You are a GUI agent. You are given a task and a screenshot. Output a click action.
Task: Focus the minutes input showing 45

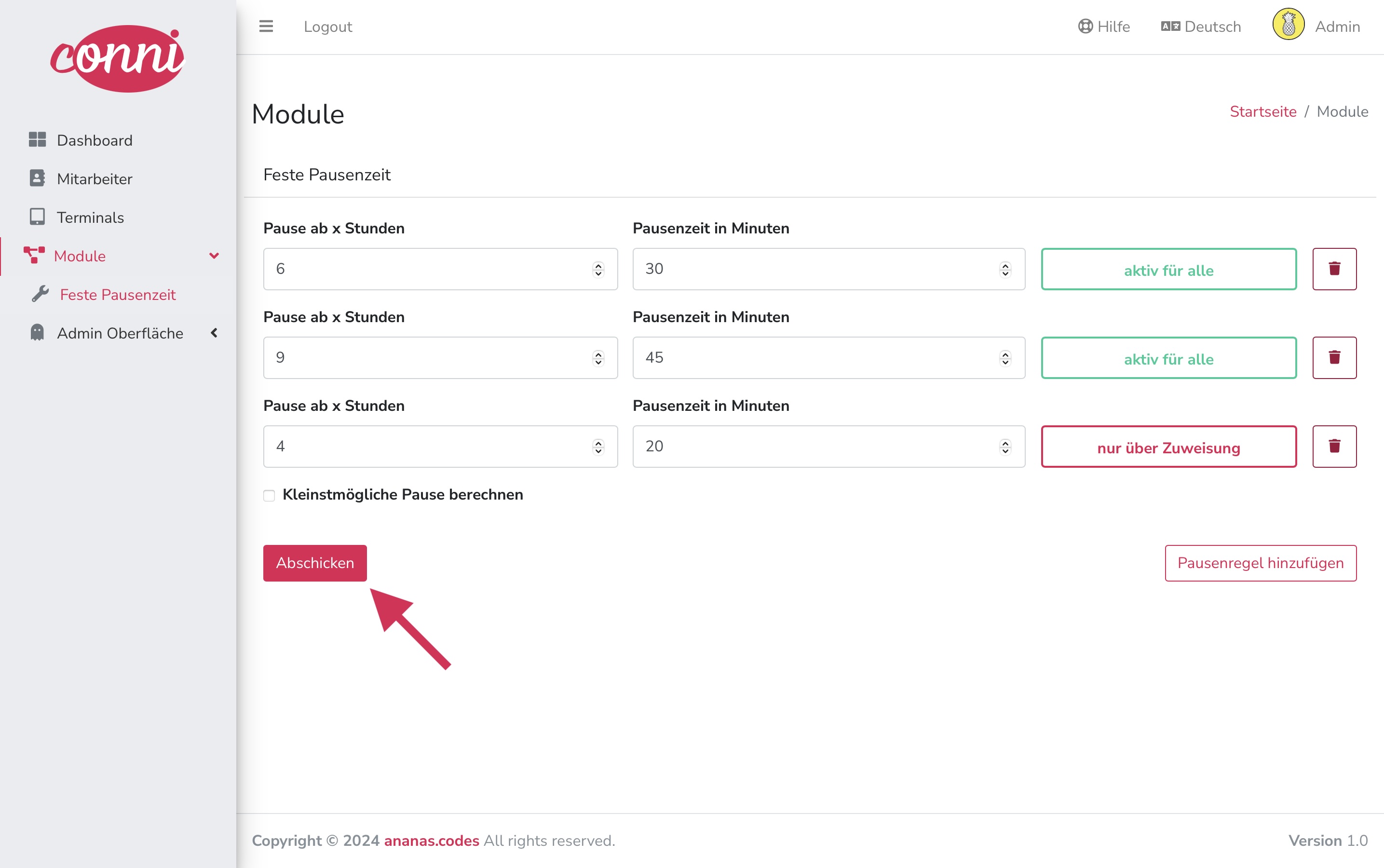point(829,358)
